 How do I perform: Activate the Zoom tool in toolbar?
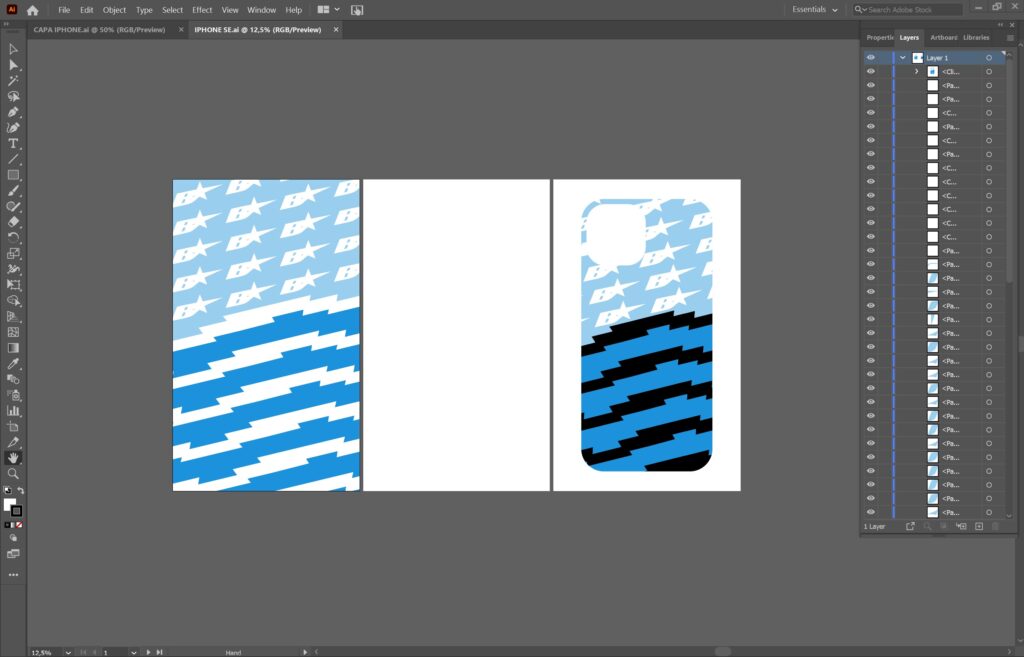(x=13, y=474)
